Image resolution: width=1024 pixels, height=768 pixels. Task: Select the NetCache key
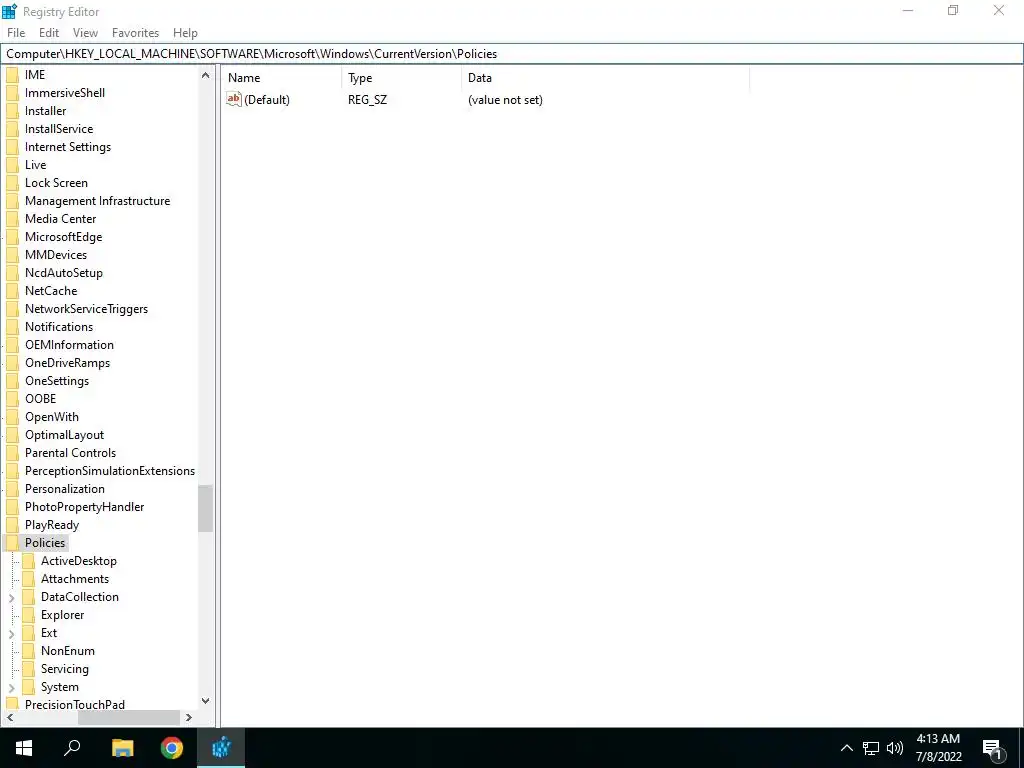click(51, 291)
